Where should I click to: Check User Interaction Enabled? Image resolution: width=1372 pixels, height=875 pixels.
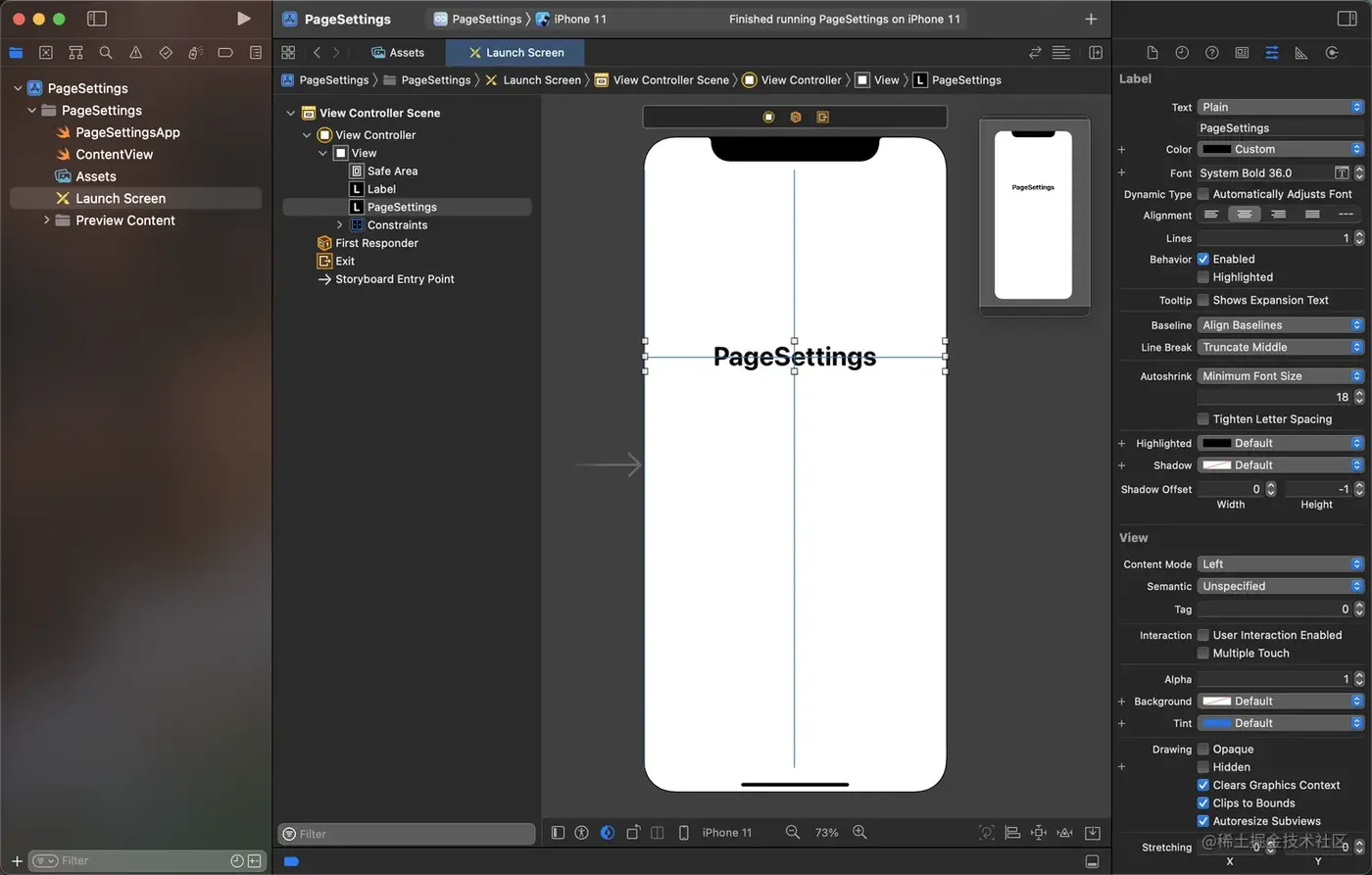click(x=1203, y=635)
